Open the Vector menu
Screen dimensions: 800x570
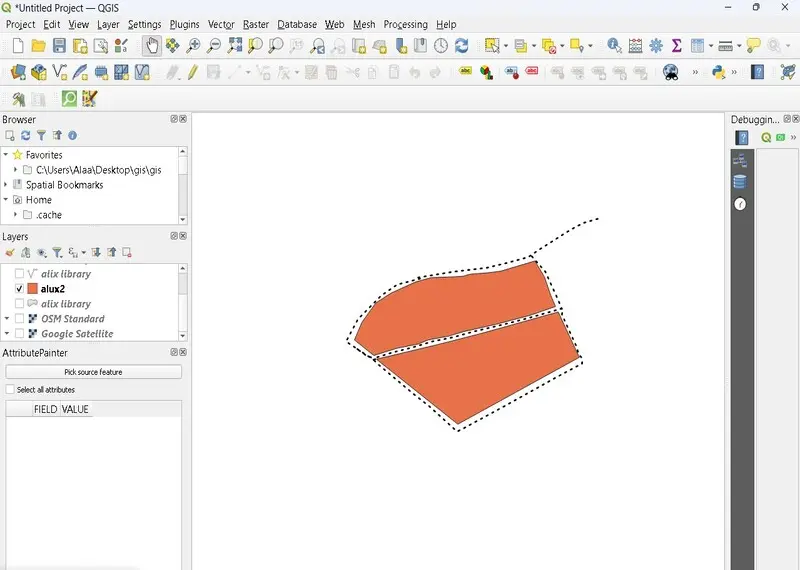(221, 24)
